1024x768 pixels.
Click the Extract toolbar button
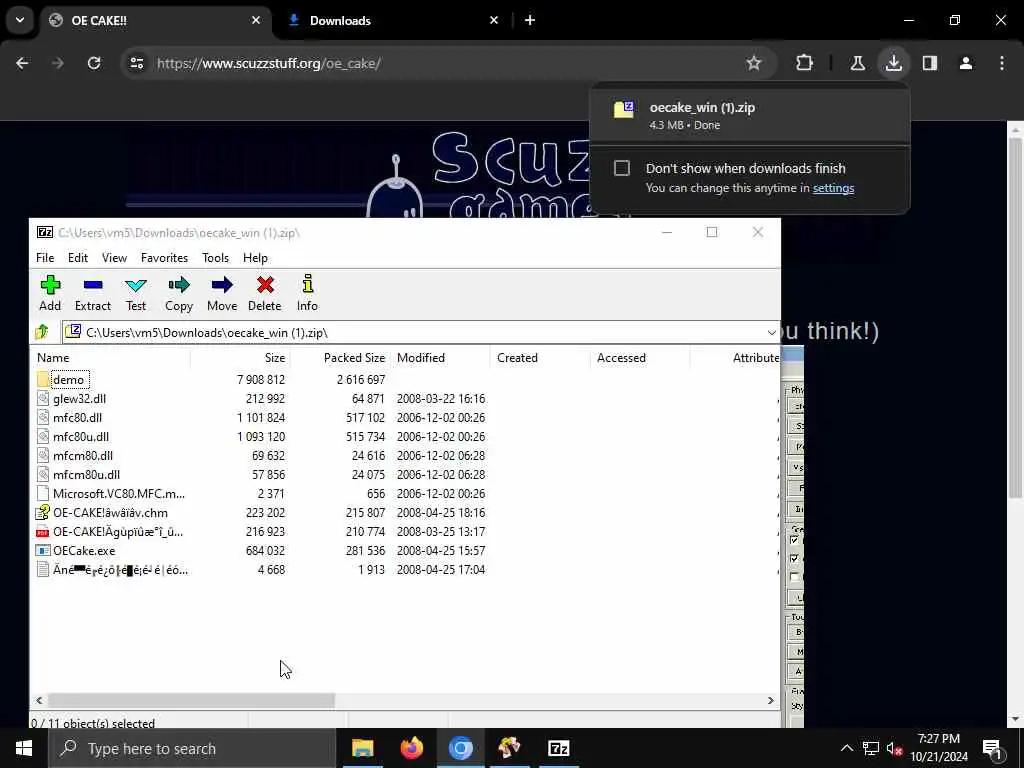click(93, 293)
